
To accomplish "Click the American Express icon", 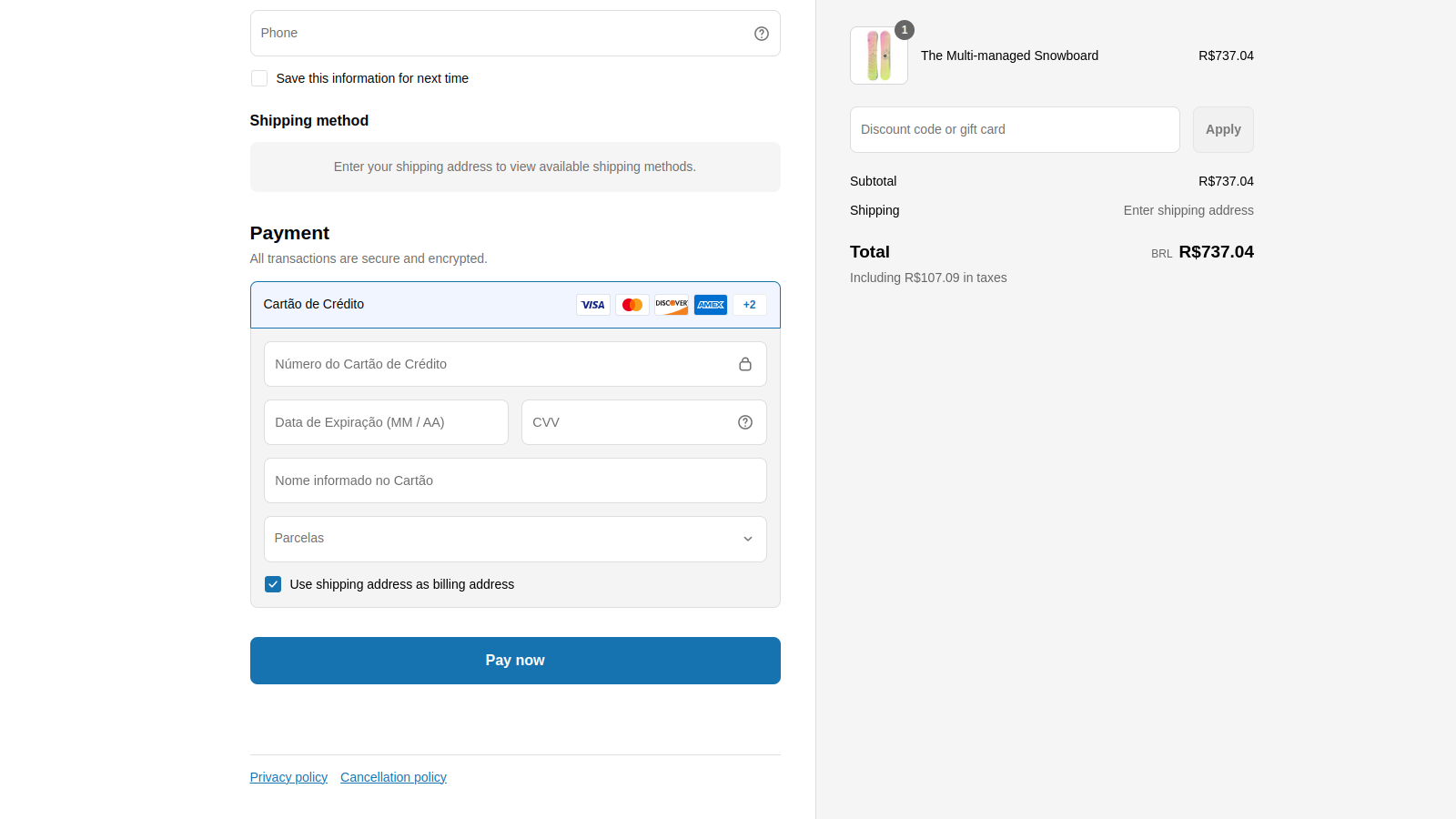I will (711, 305).
